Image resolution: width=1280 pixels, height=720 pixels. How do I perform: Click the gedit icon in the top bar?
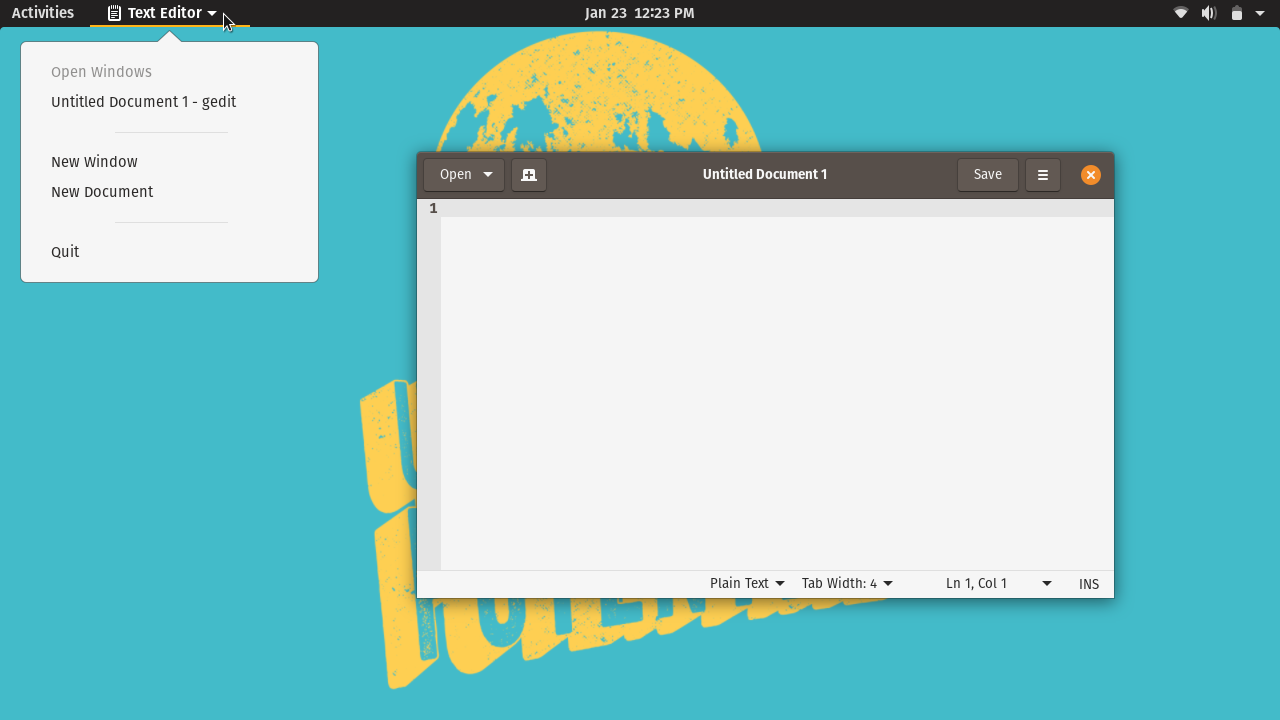[115, 13]
